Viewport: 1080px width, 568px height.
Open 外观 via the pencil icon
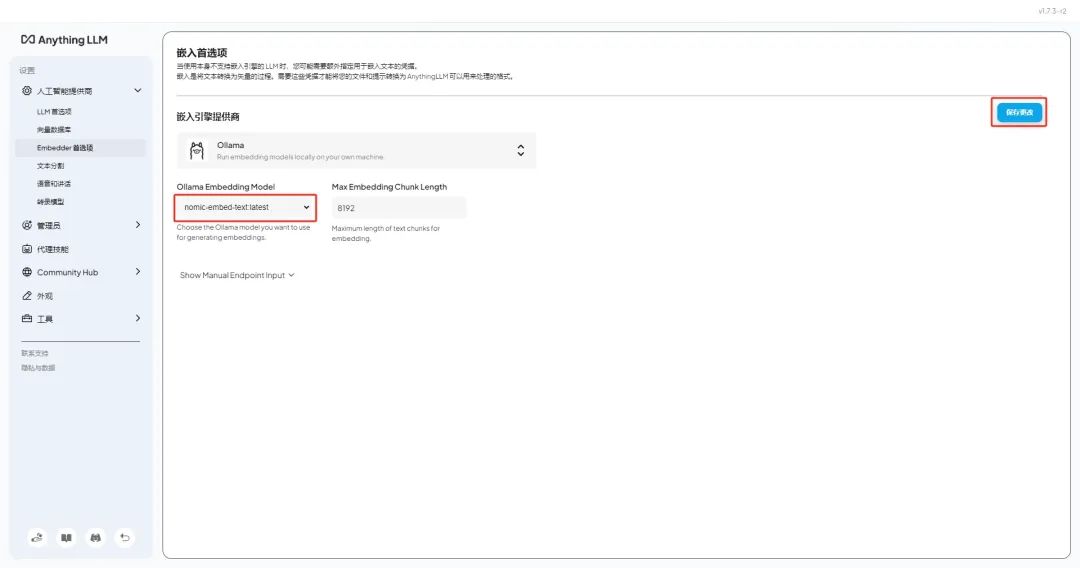click(27, 295)
